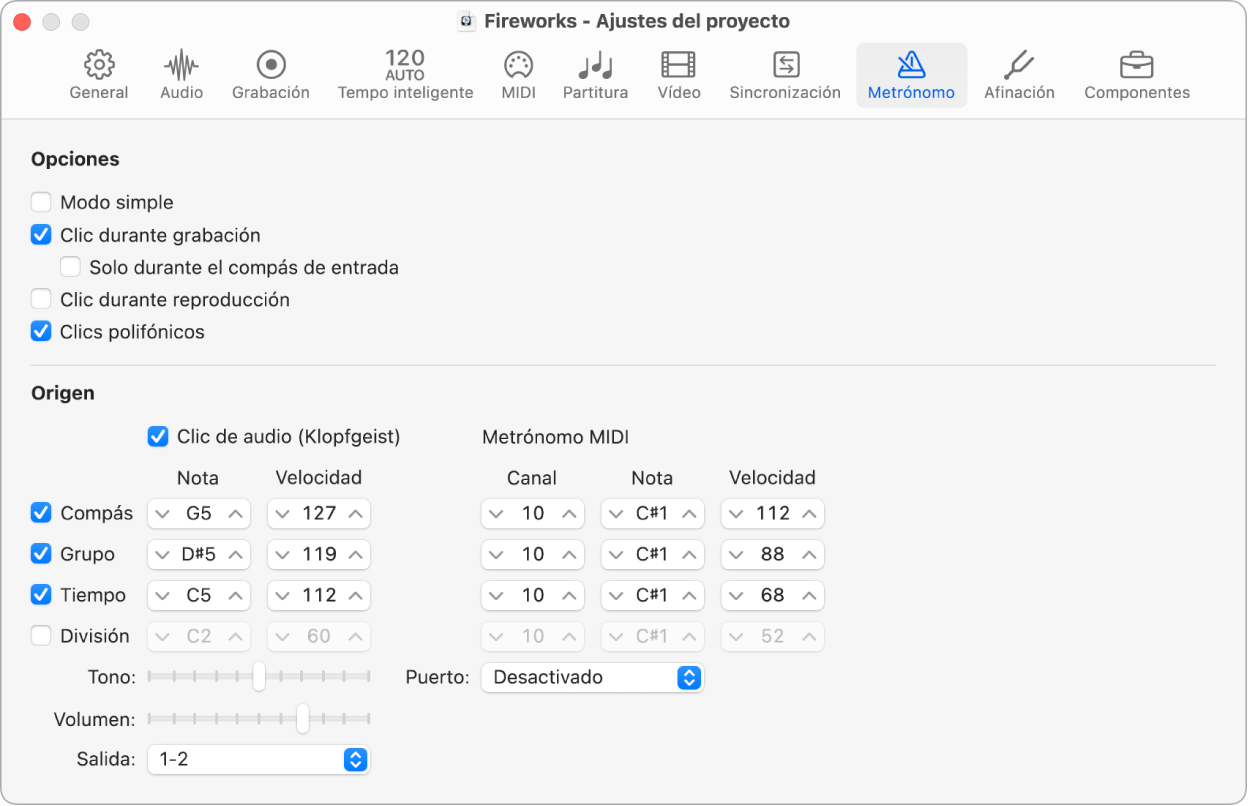Click the Origen section heading
Screen dimensions: 1248x806
[63, 393]
